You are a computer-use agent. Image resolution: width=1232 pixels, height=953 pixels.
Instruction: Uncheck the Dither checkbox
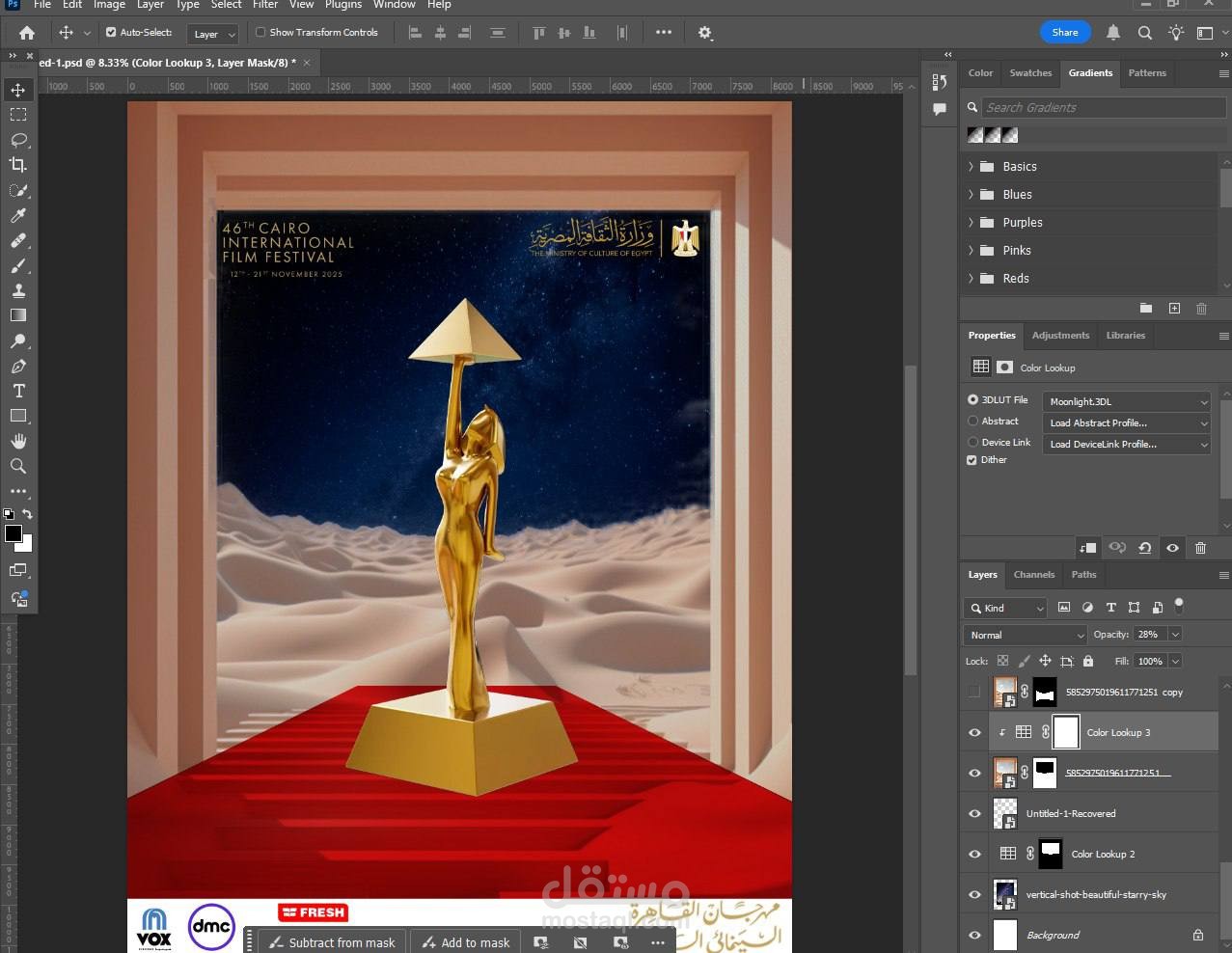(x=972, y=460)
